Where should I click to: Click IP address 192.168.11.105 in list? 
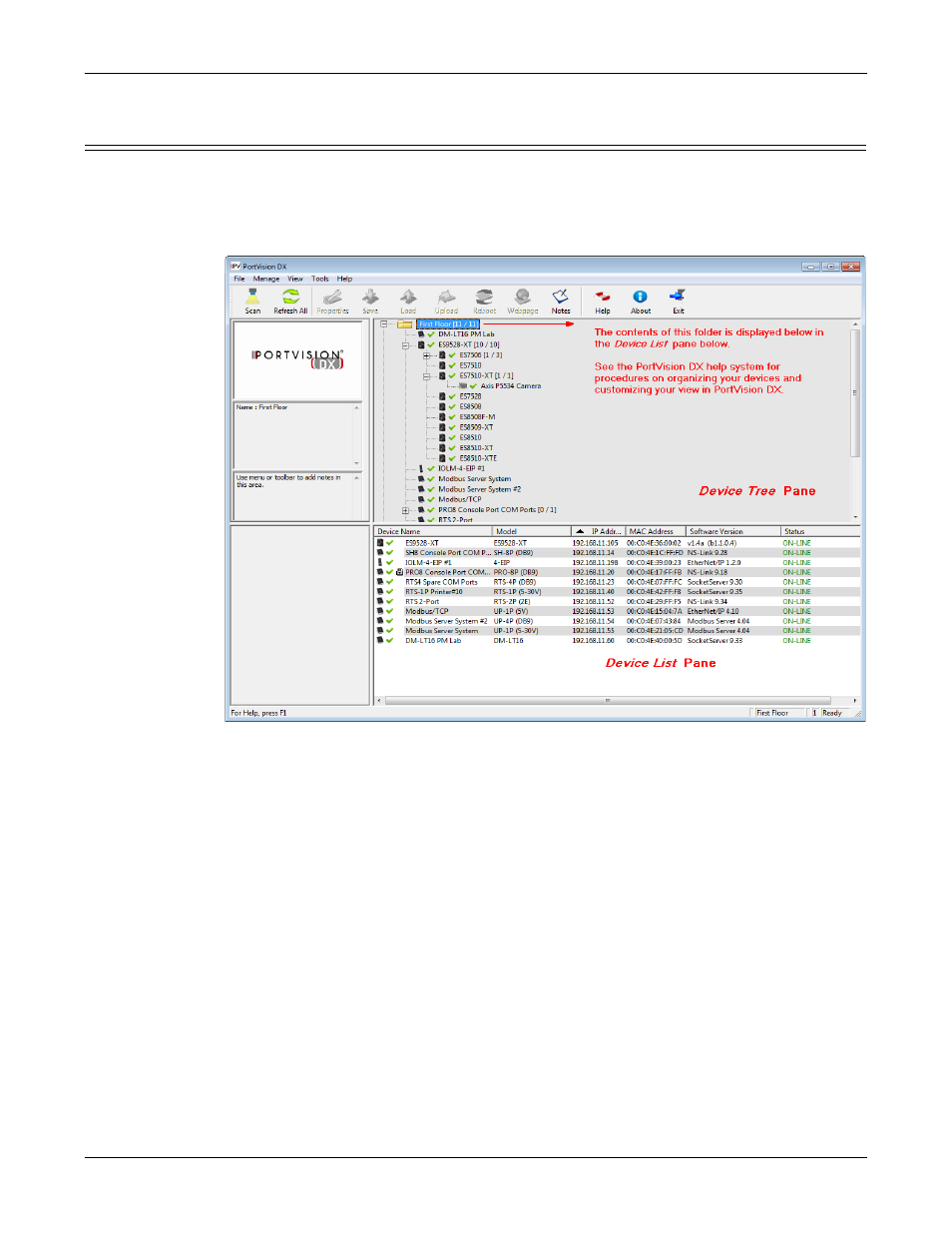coord(595,543)
